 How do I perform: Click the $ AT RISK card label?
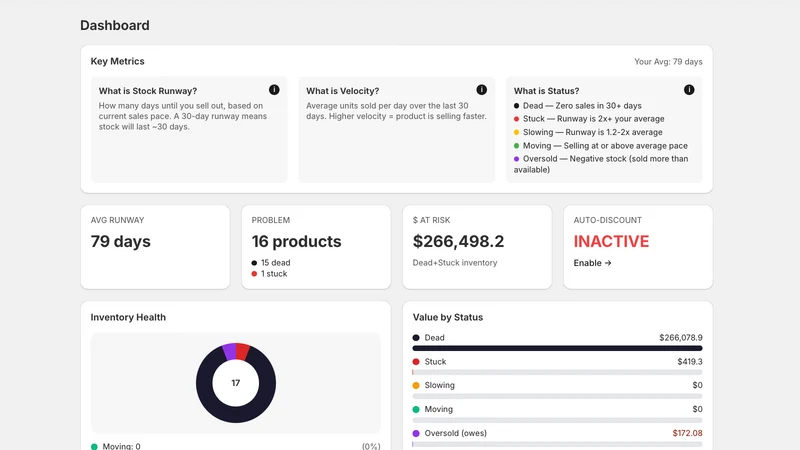[x=431, y=220]
